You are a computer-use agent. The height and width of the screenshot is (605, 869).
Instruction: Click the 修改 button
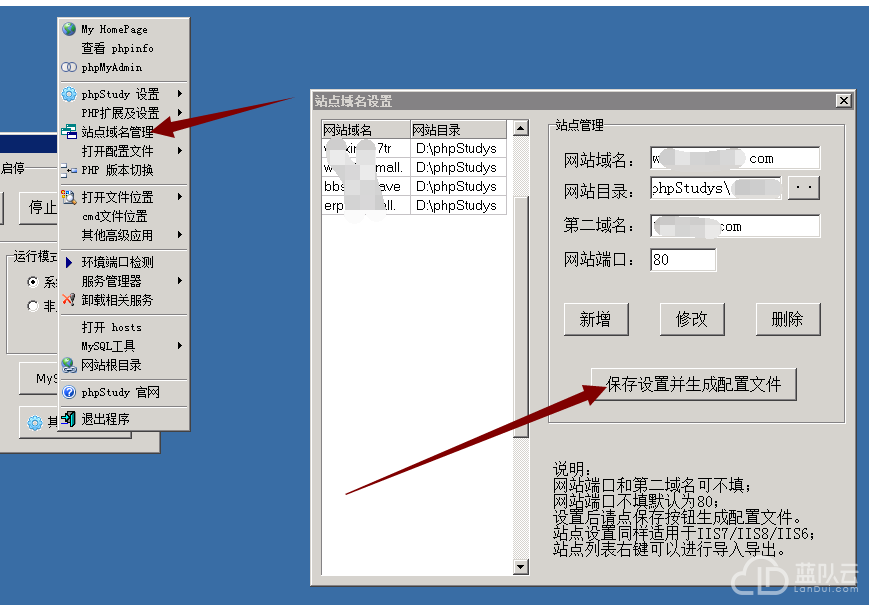point(692,319)
